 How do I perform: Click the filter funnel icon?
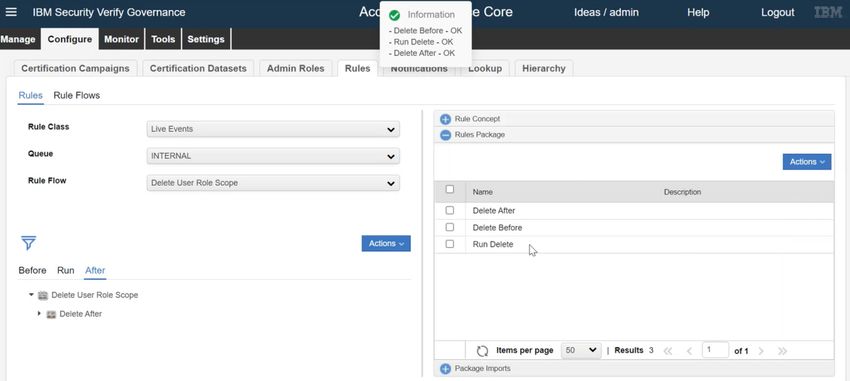pyautogui.click(x=29, y=243)
